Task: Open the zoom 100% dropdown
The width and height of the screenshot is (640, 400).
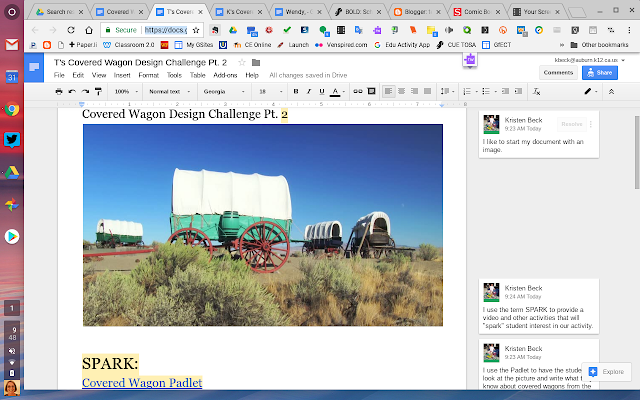Action: pos(126,91)
